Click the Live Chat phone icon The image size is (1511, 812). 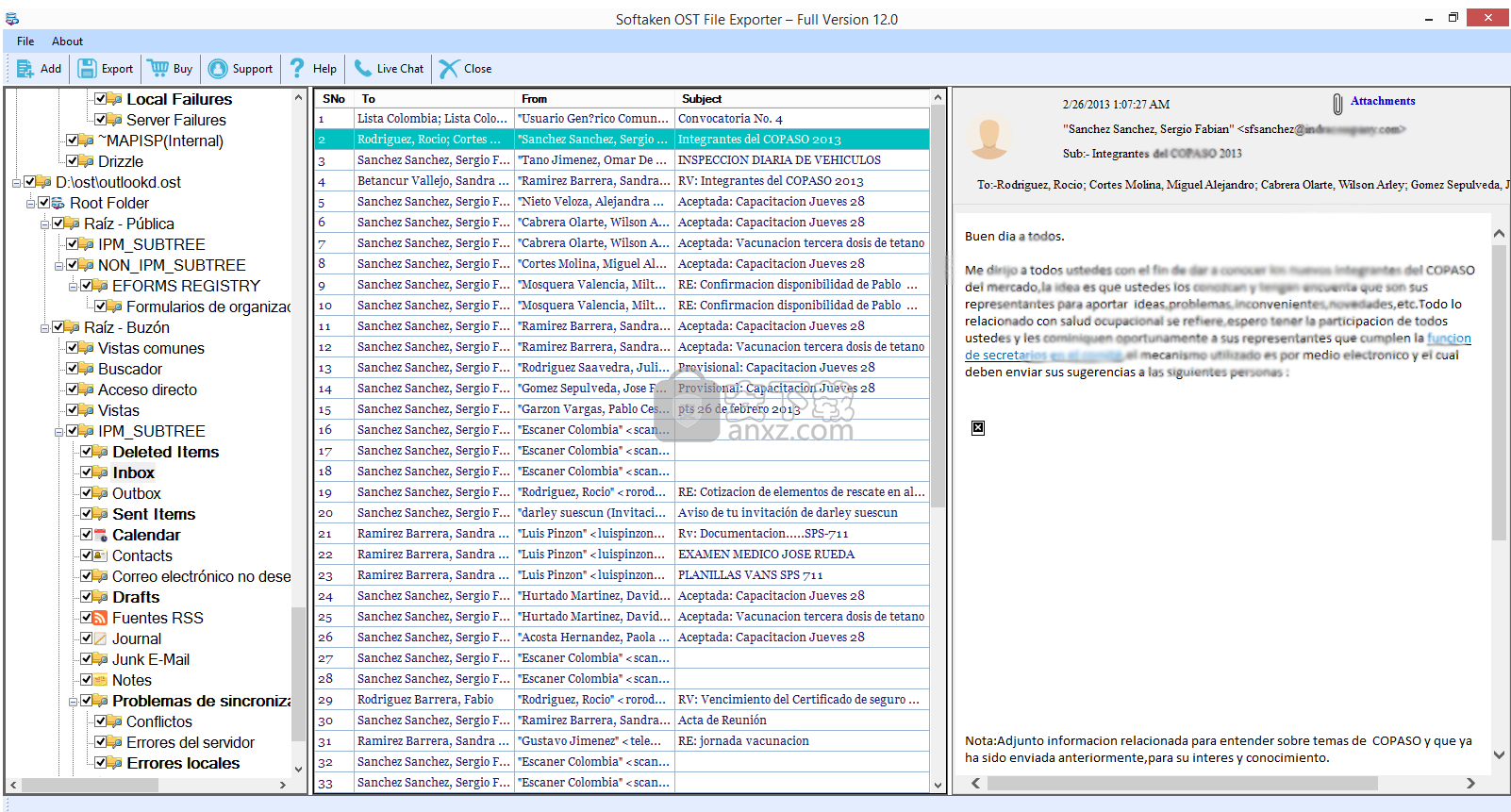pos(362,69)
